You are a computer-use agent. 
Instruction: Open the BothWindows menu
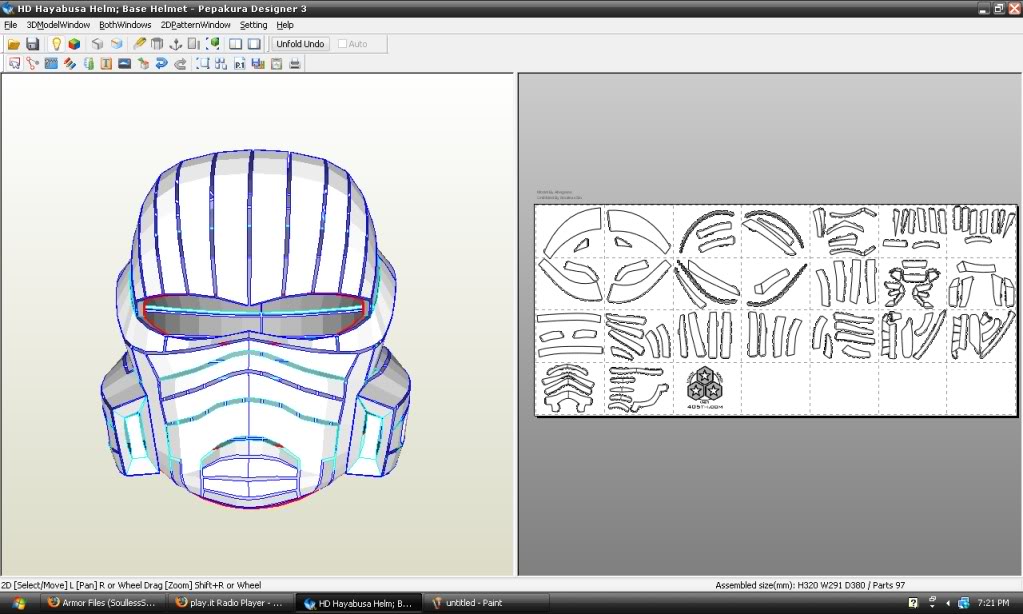(x=125, y=25)
